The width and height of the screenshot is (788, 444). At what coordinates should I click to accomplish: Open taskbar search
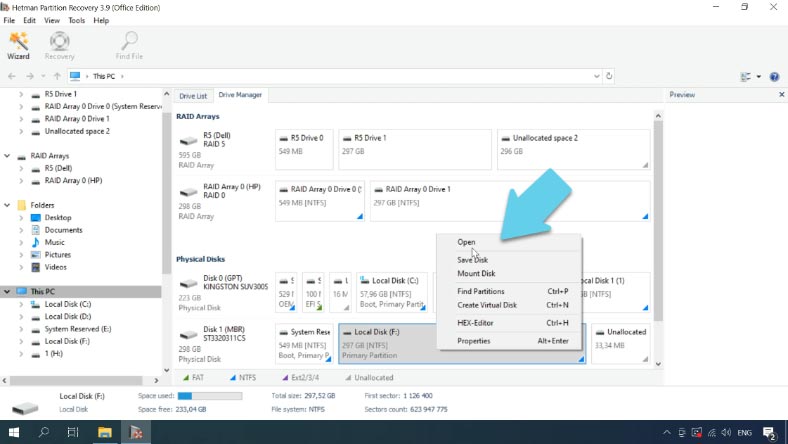(44, 432)
